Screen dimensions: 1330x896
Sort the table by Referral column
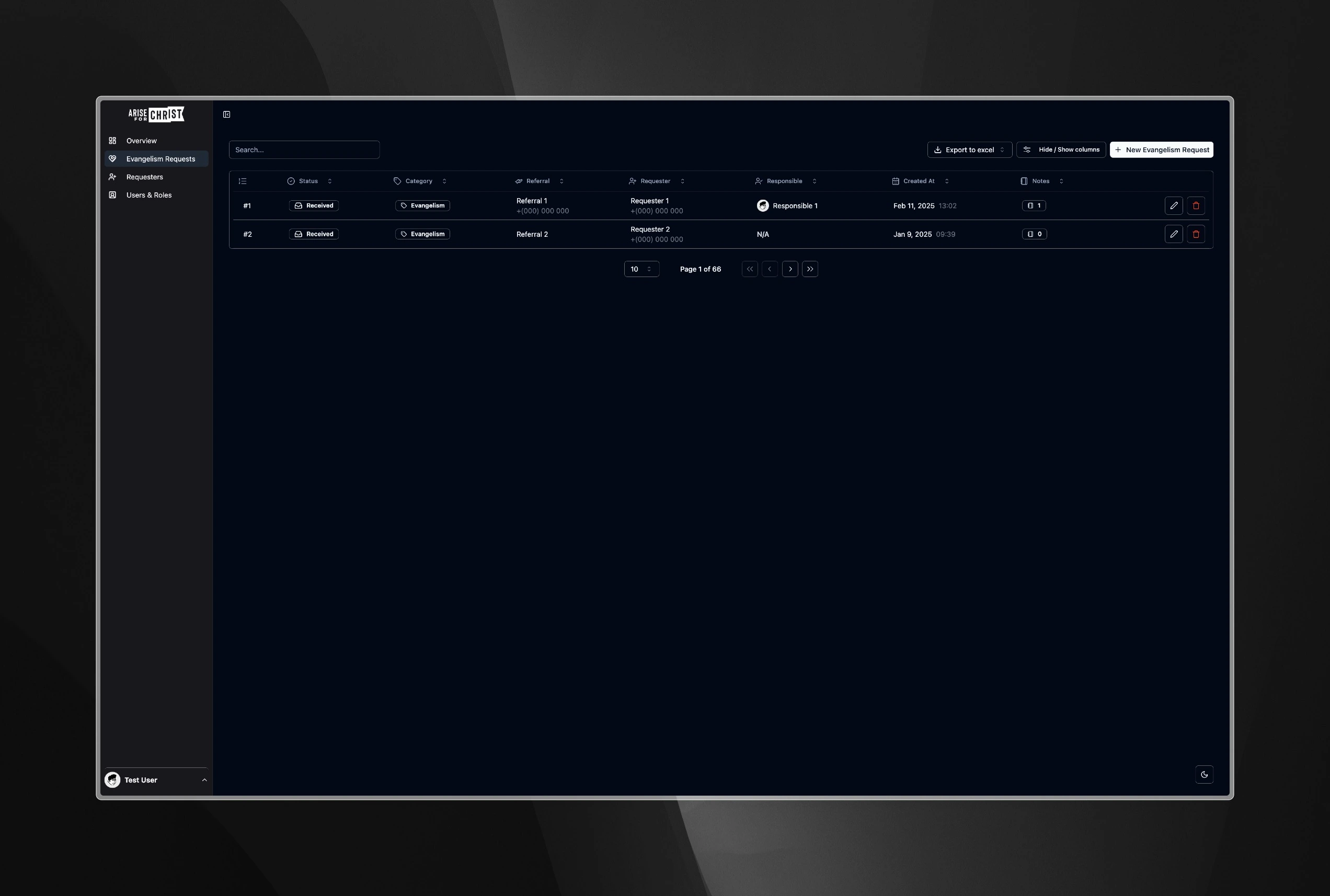540,181
